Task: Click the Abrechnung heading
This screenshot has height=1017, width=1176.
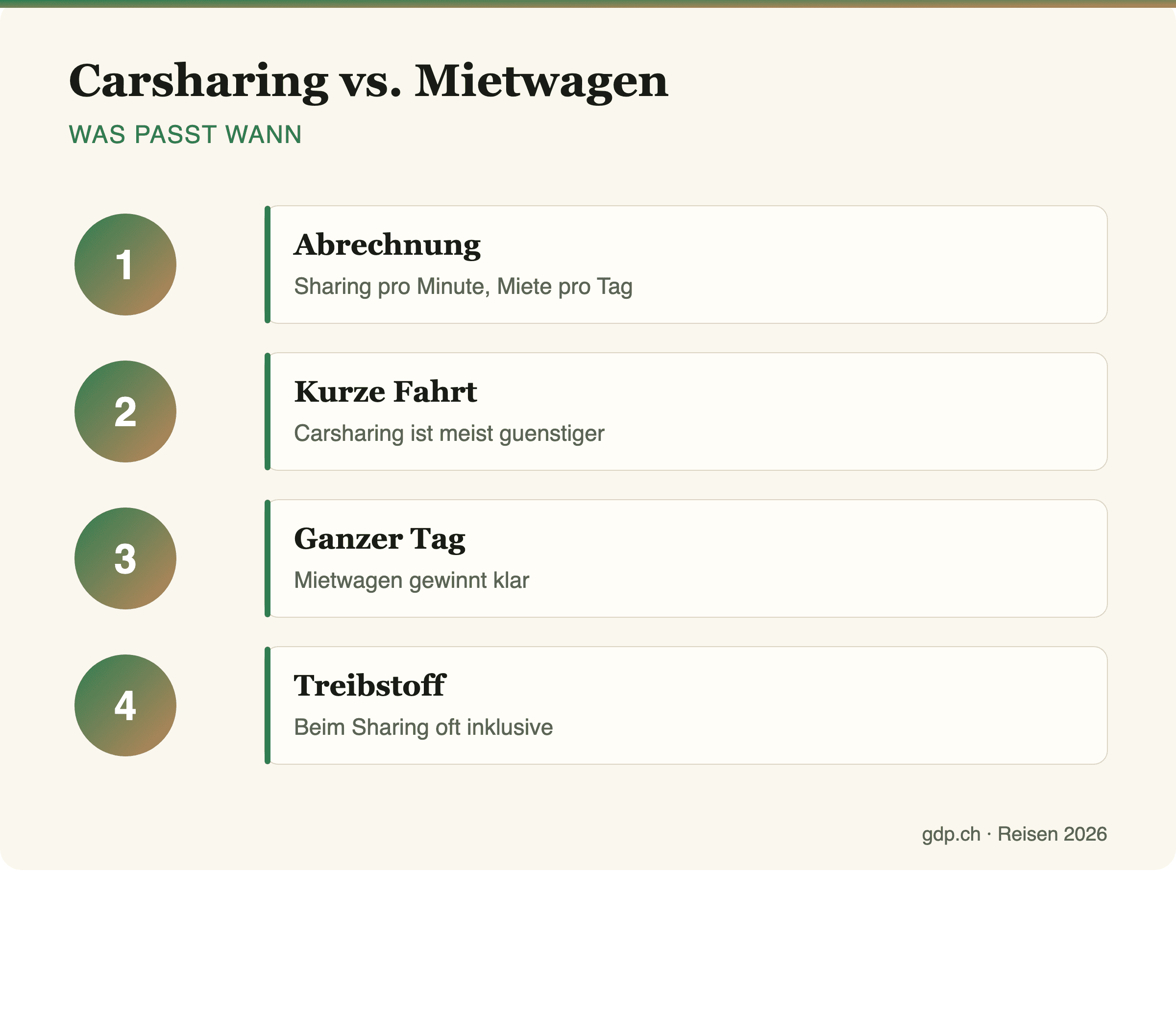Action: (387, 245)
